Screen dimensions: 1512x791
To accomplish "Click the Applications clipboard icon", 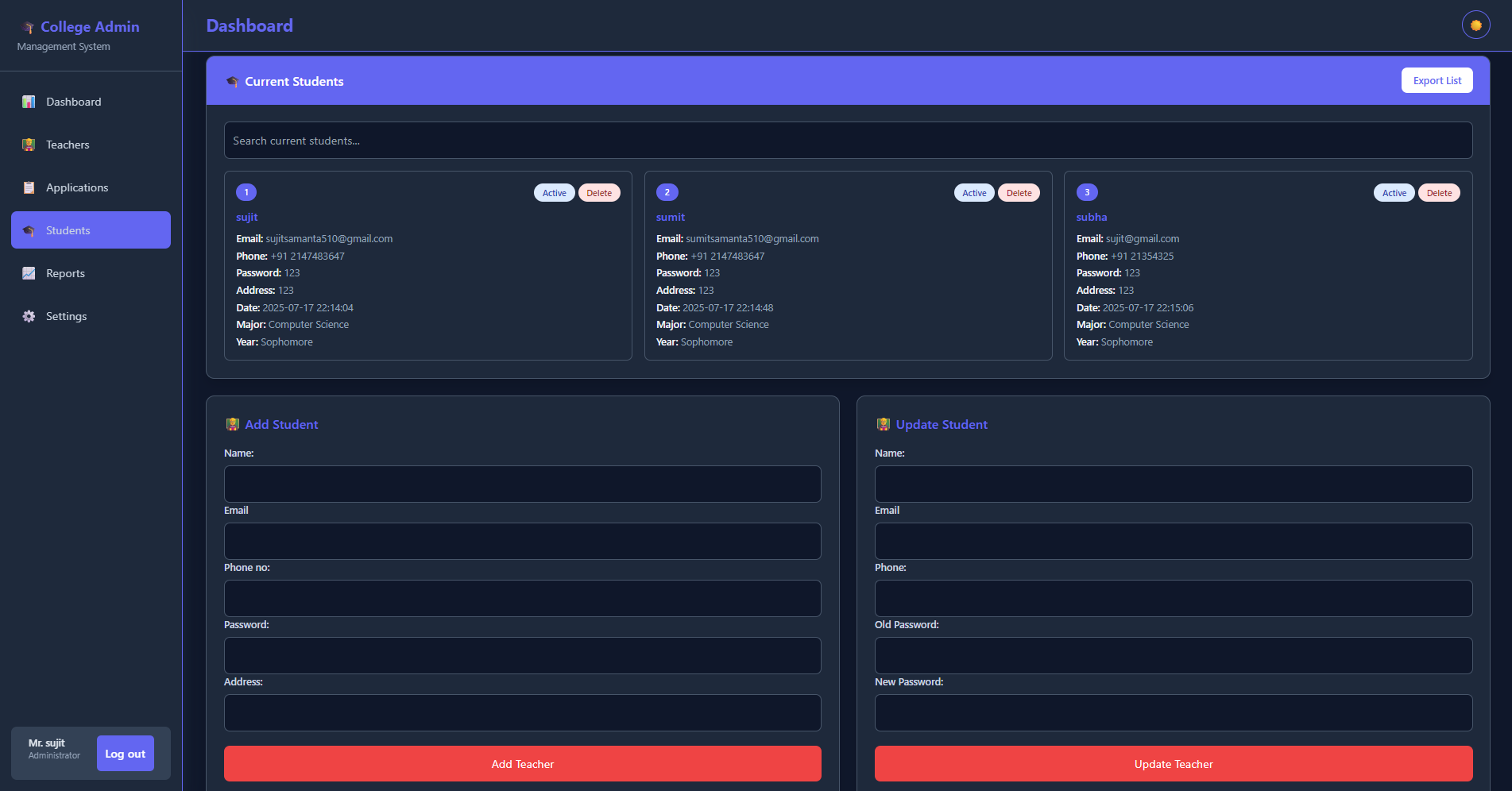I will point(29,187).
